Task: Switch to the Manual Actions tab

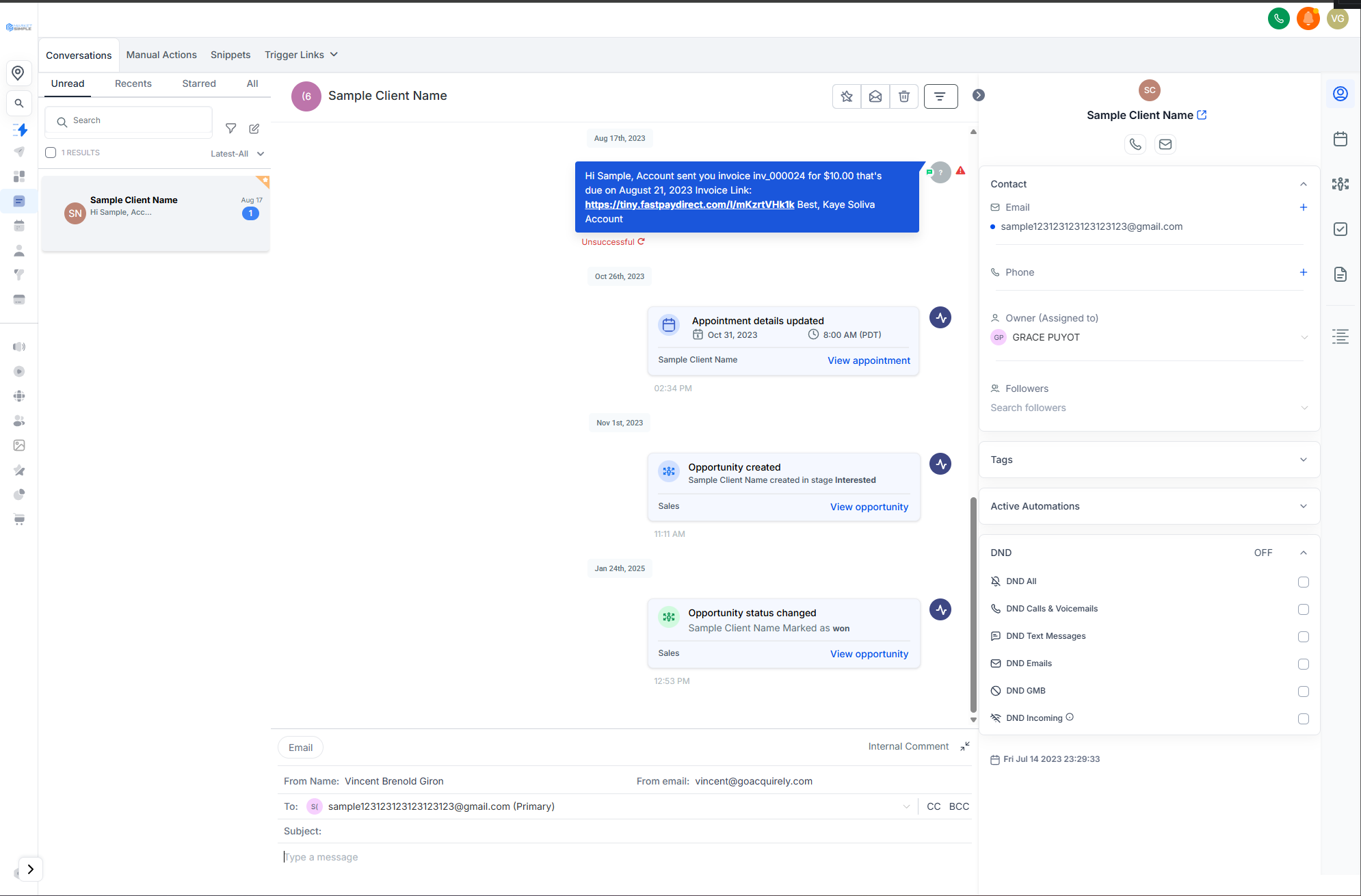Action: click(x=161, y=55)
